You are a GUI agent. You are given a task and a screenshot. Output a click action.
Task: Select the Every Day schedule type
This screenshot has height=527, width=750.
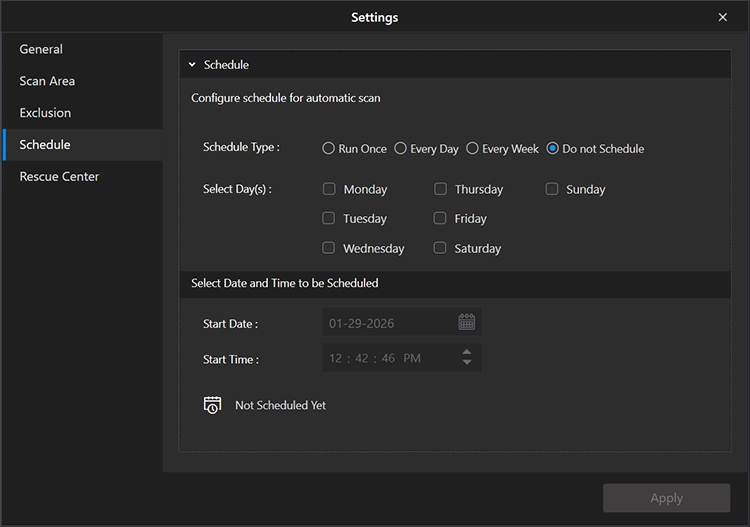coord(400,148)
